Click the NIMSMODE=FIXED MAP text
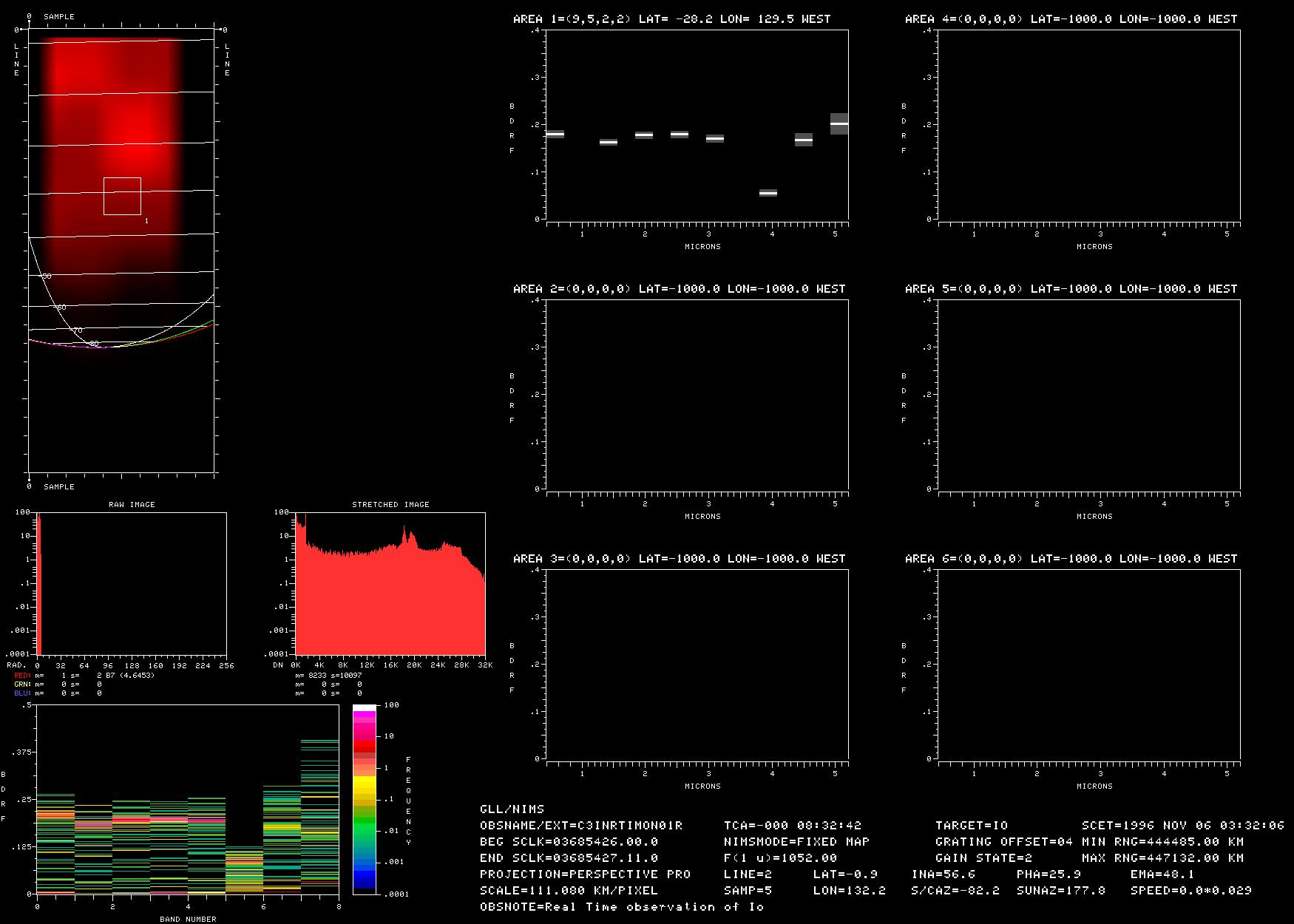This screenshot has width=1294, height=924. pyautogui.click(x=796, y=841)
